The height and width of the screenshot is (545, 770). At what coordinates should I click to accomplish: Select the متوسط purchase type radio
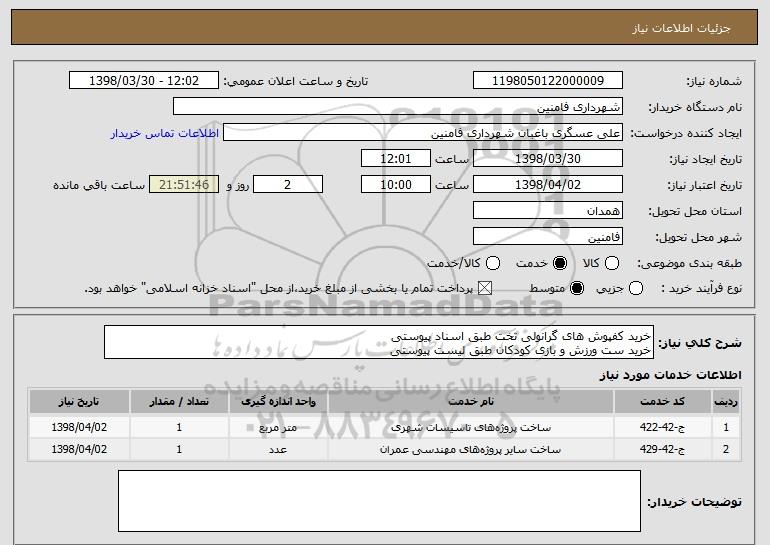577,288
